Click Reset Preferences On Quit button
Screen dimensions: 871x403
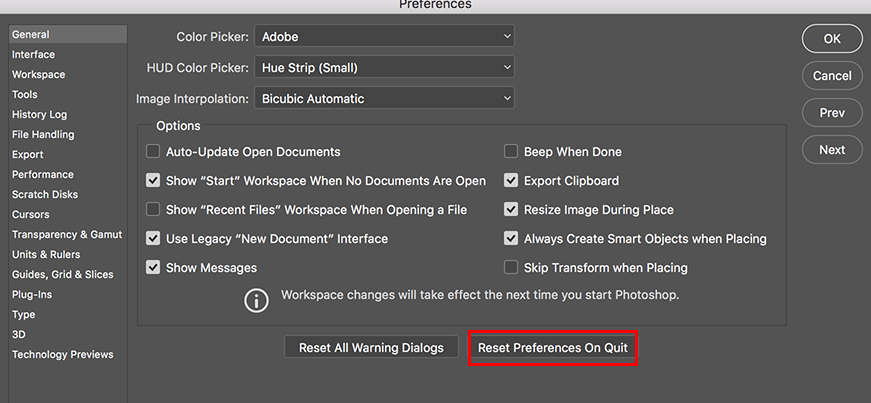pos(553,348)
